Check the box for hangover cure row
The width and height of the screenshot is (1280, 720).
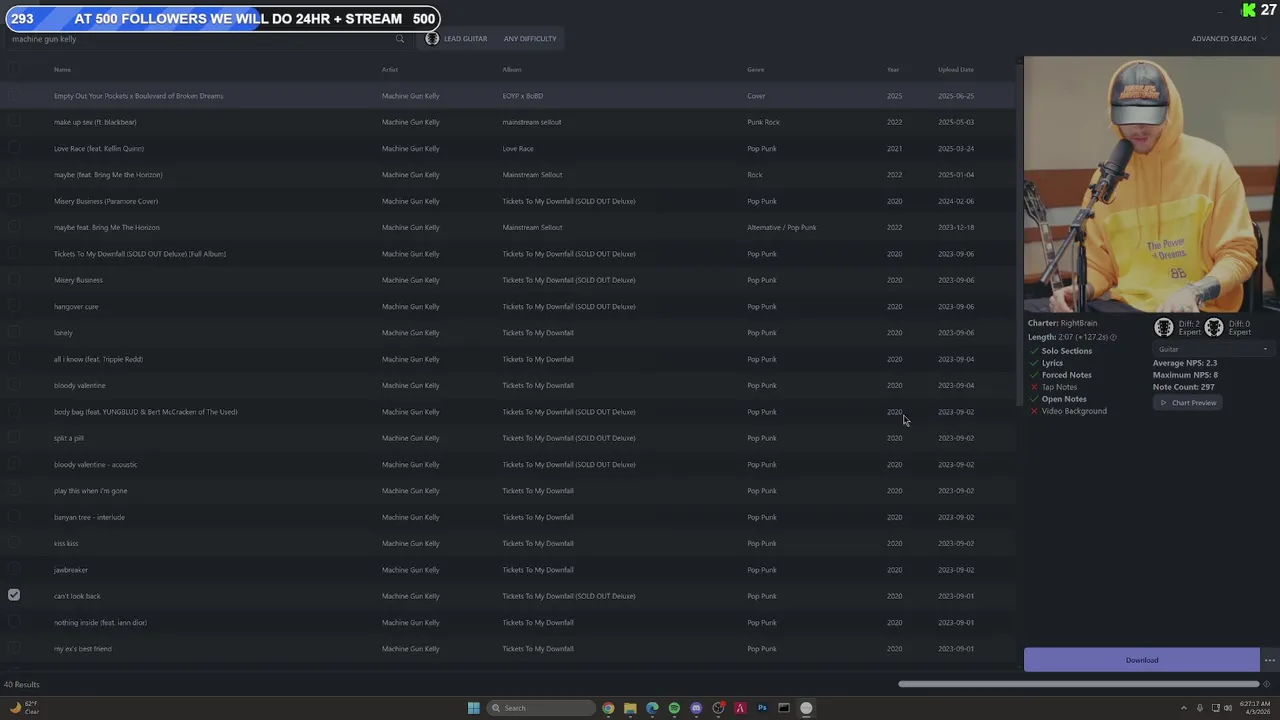tap(14, 306)
